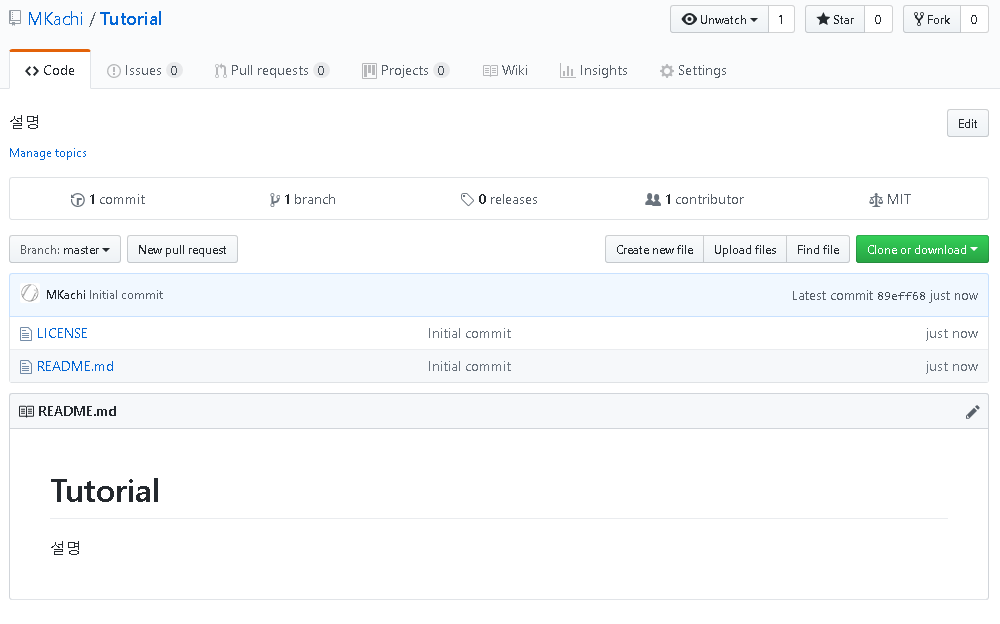The width and height of the screenshot is (1000, 624).
Task: Open the MIT license link
Action: pos(890,200)
